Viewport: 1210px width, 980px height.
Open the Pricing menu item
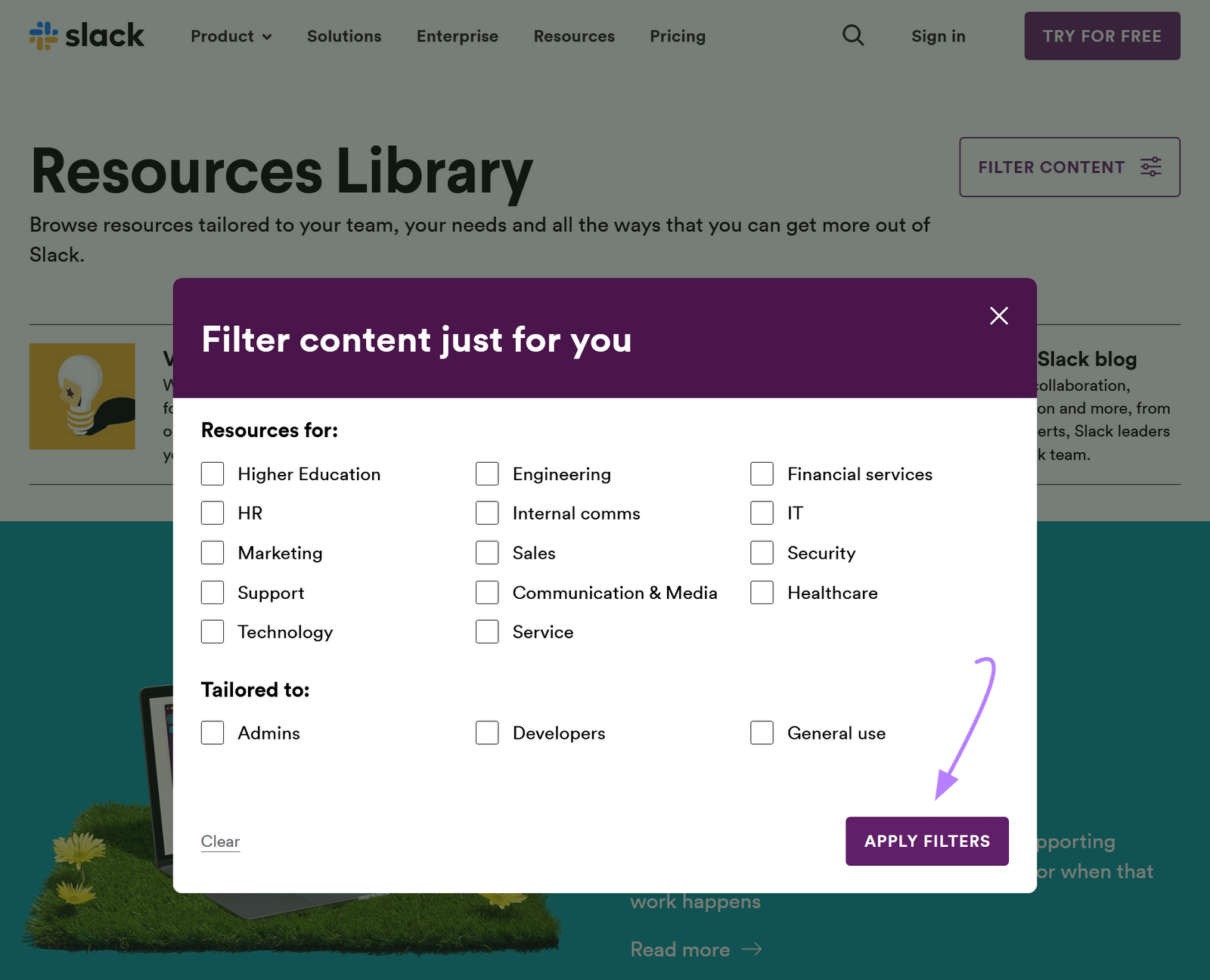point(678,36)
